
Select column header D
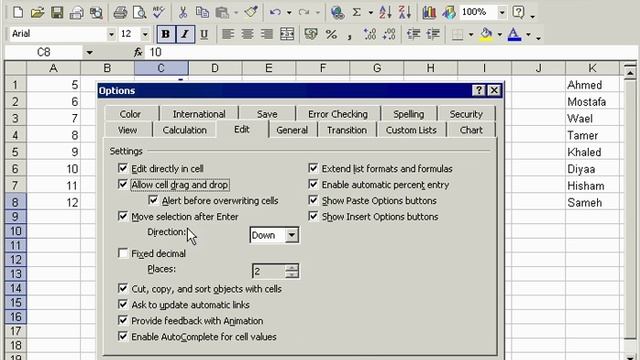click(x=215, y=68)
